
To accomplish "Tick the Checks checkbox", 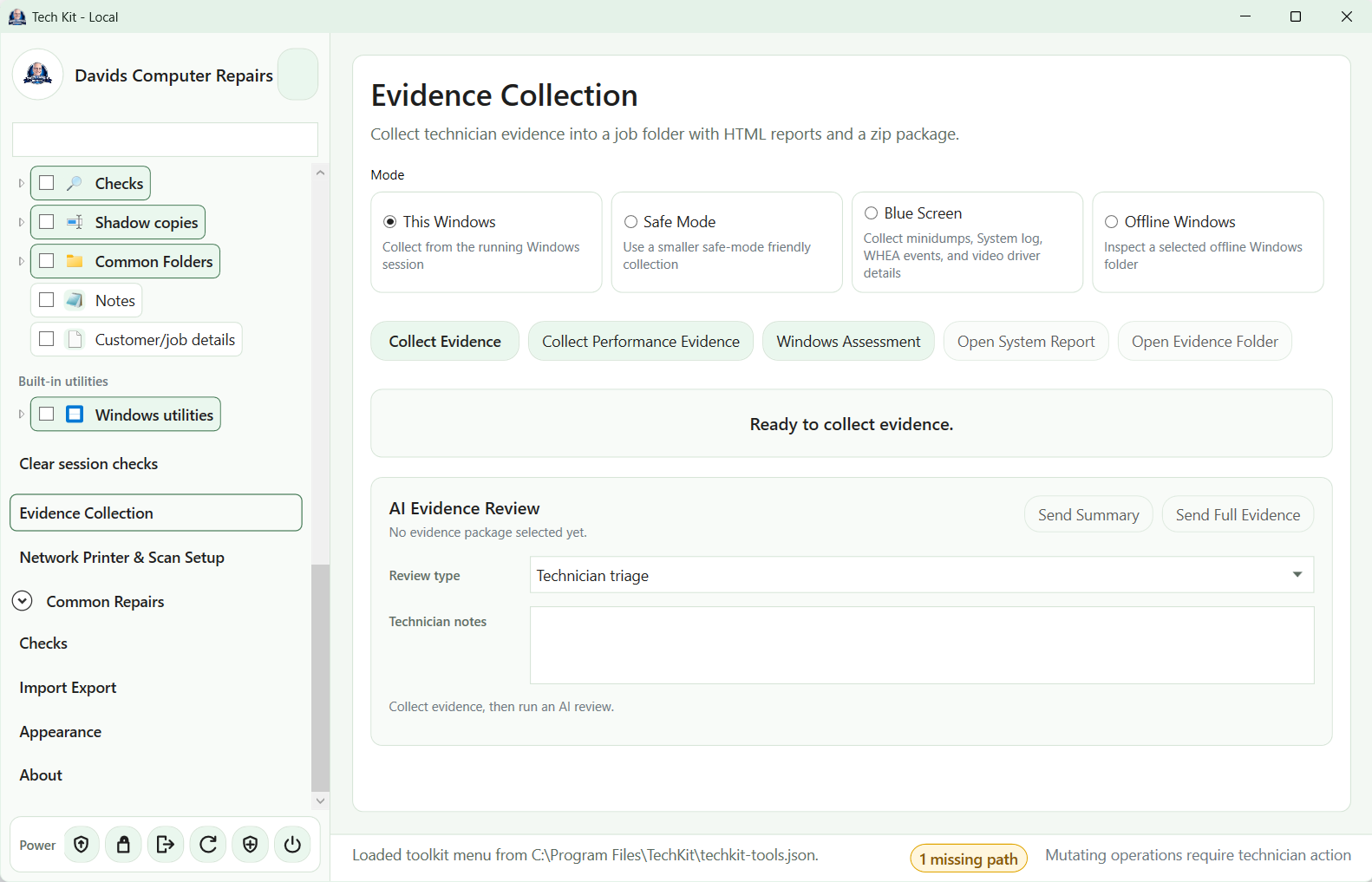I will (47, 183).
